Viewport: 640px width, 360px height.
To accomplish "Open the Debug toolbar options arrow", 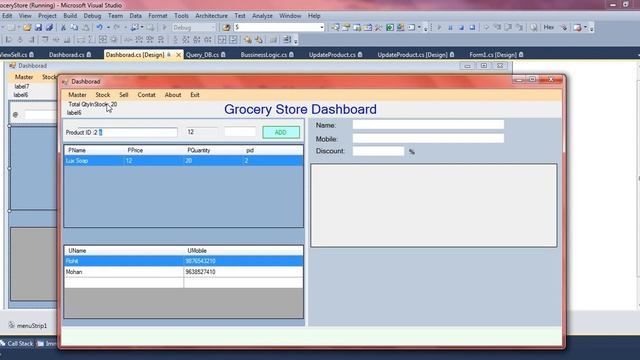I will click(591, 29).
